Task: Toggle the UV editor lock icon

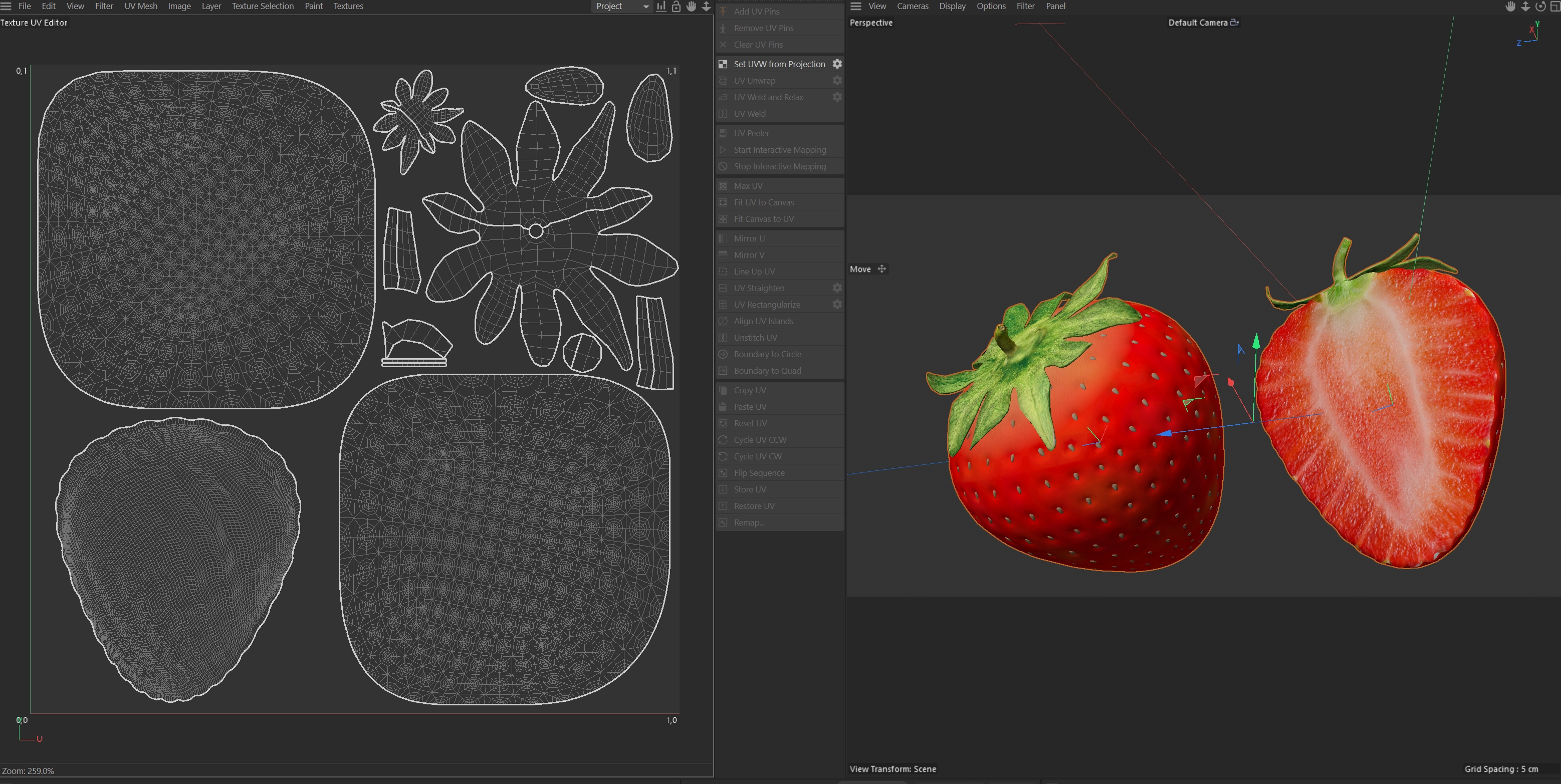Action: pyautogui.click(x=676, y=6)
